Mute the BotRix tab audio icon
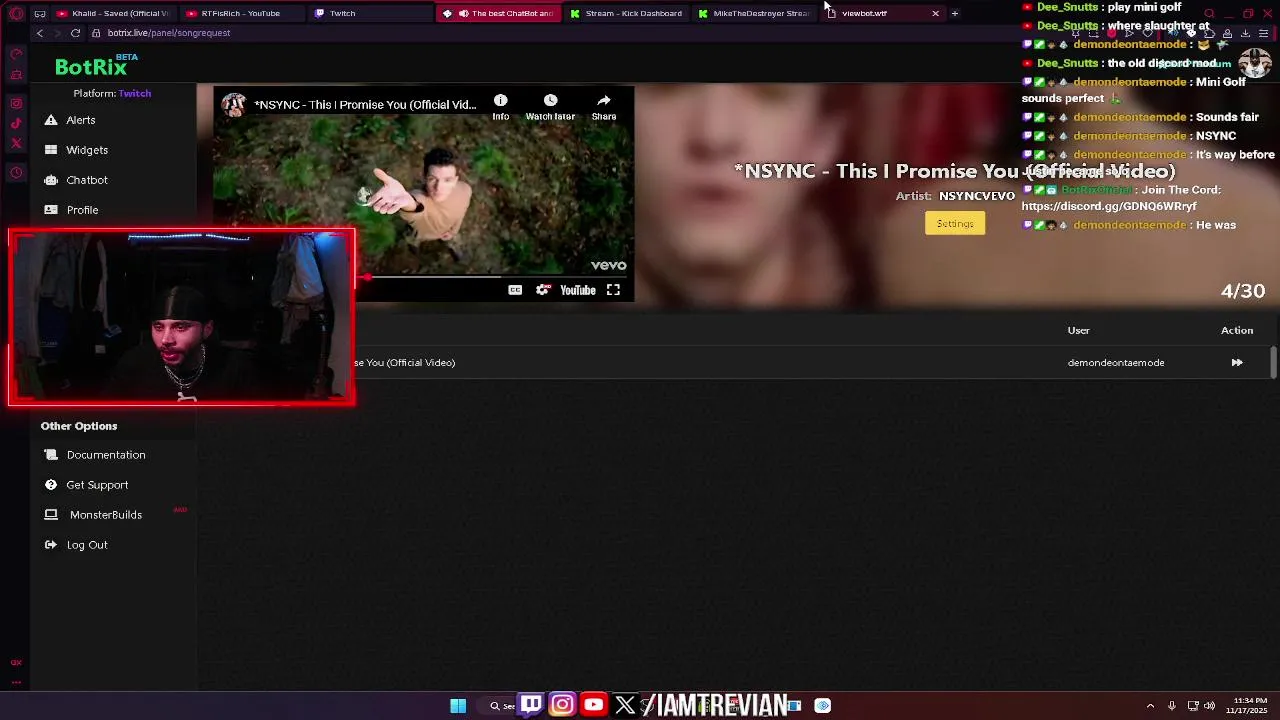This screenshot has width=1280, height=720. [x=463, y=13]
